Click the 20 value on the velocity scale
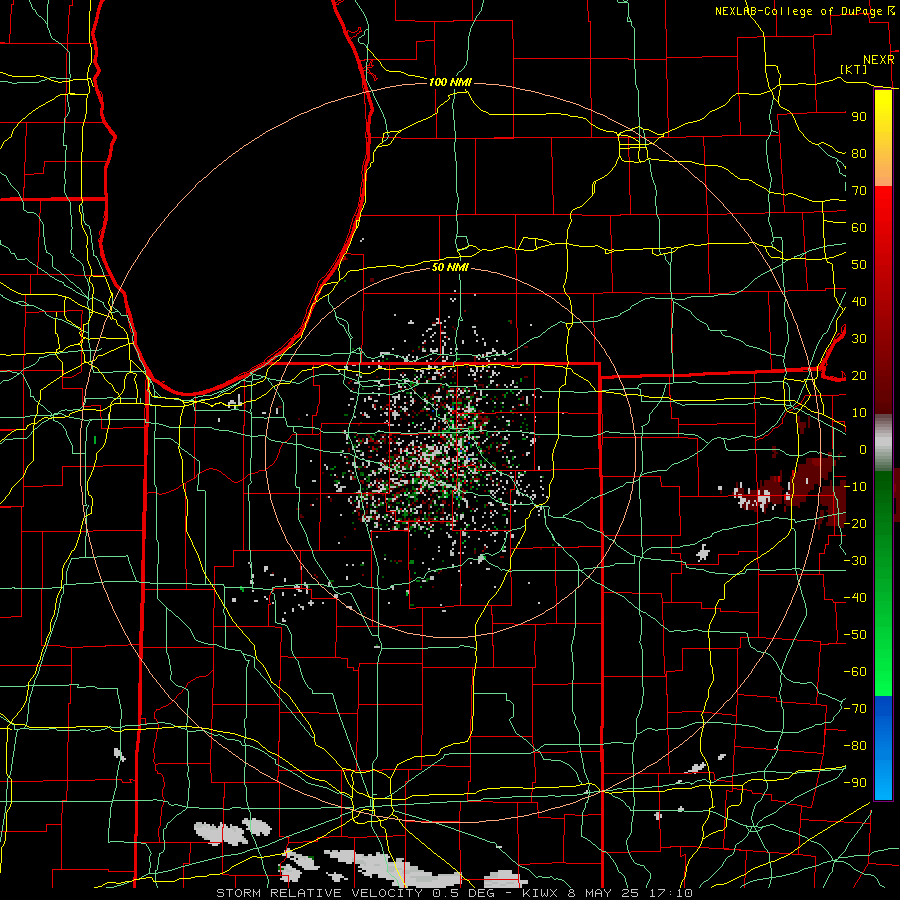This screenshot has width=900, height=900. 859,375
